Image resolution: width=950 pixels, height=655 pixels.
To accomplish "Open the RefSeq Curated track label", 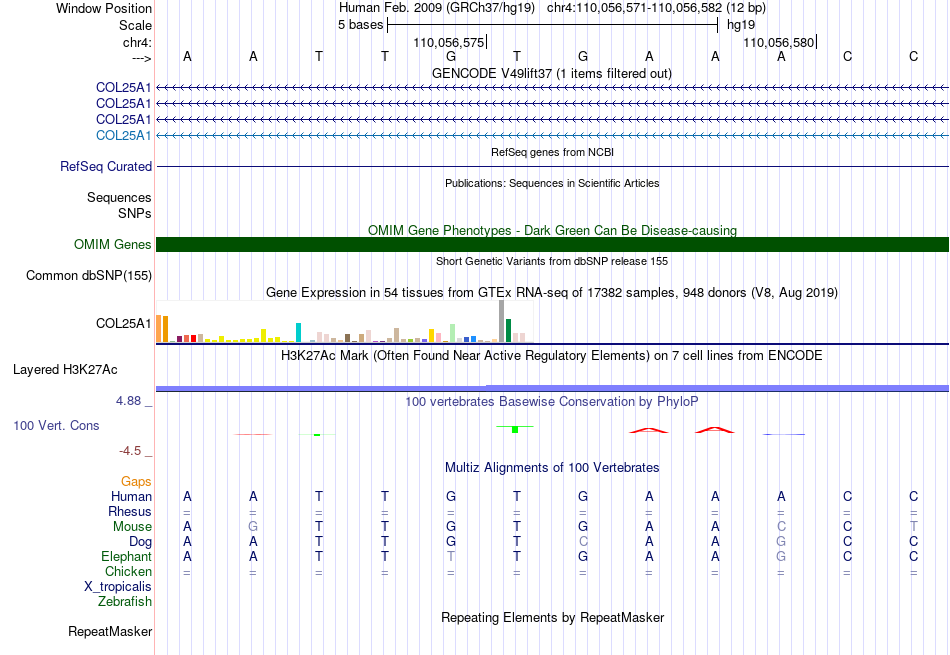I will click(x=106, y=166).
